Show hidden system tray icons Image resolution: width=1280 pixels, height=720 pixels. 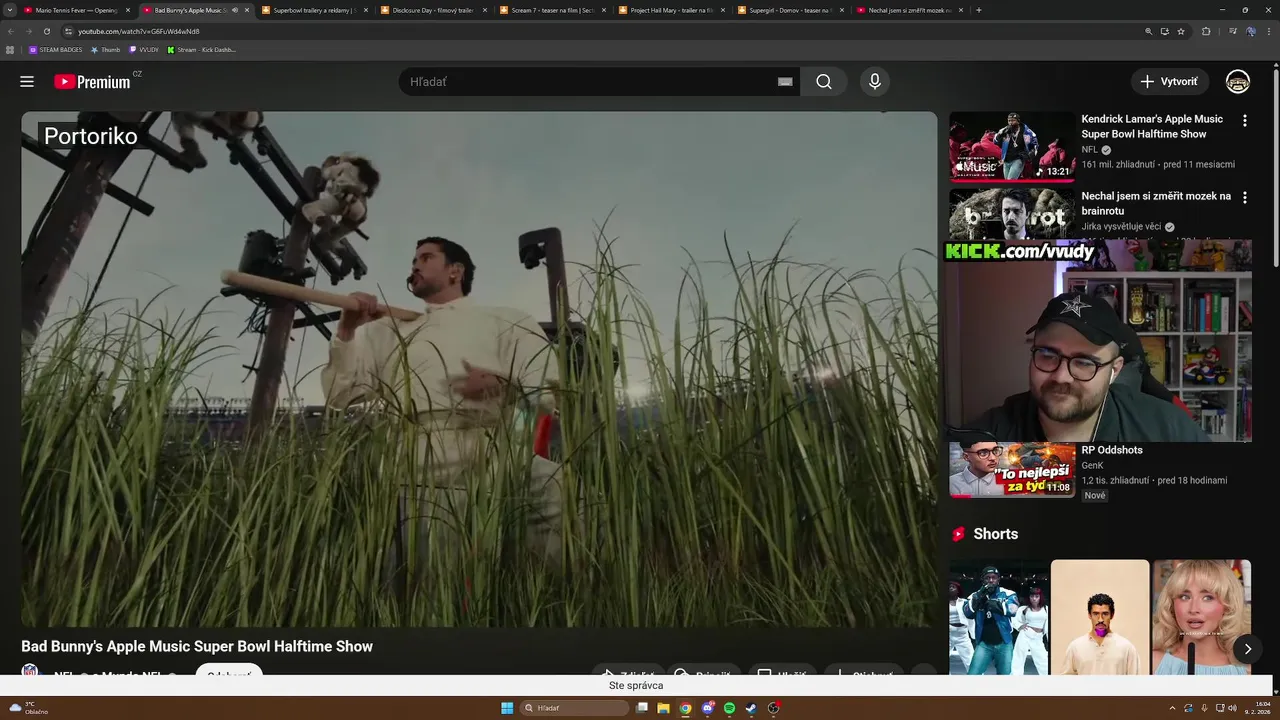(1173, 708)
